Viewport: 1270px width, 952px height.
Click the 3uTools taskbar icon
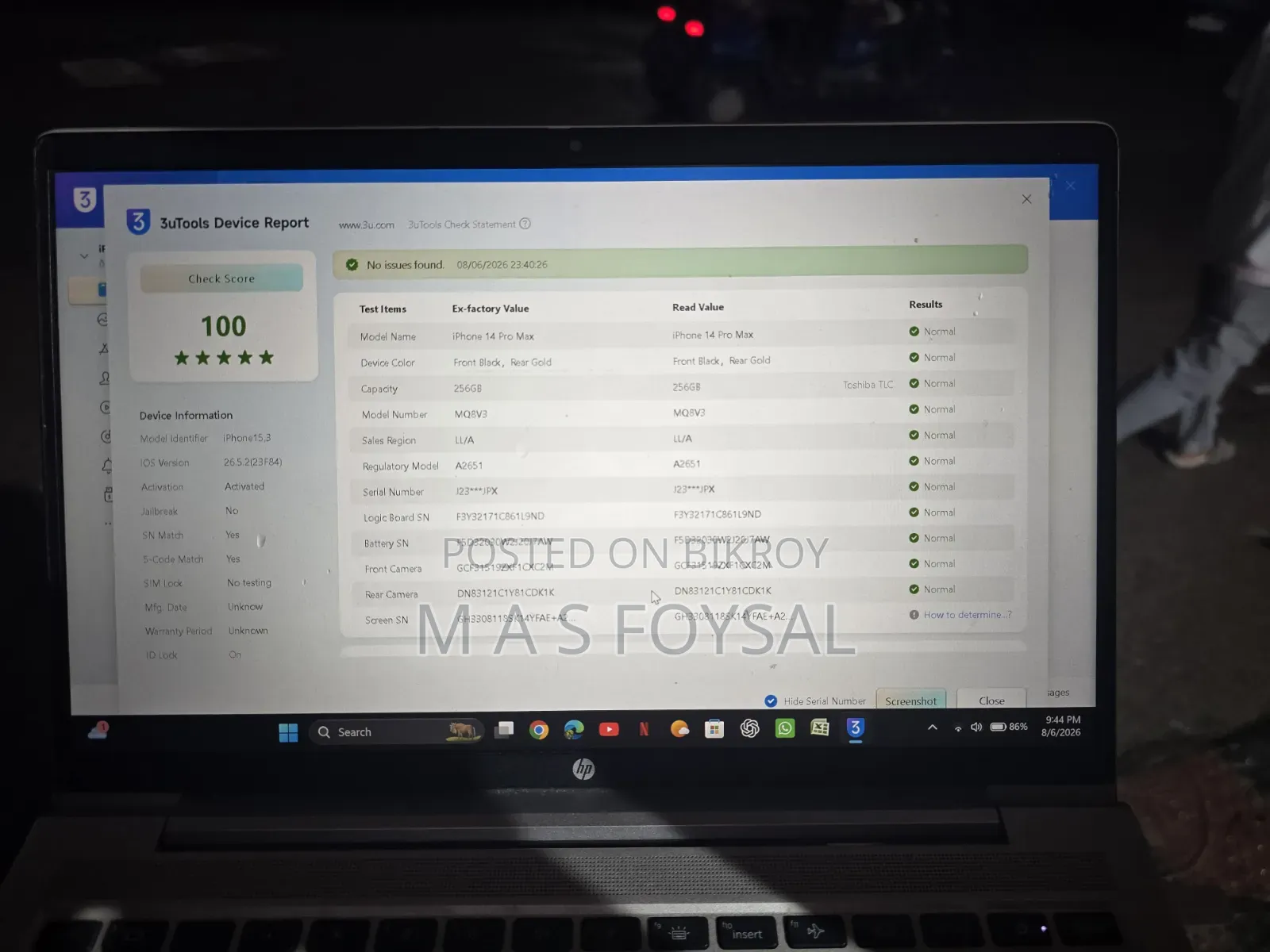point(855,727)
